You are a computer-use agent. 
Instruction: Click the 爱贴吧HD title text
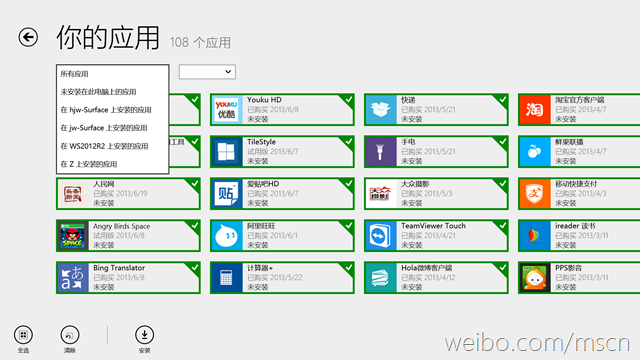[x=263, y=184]
